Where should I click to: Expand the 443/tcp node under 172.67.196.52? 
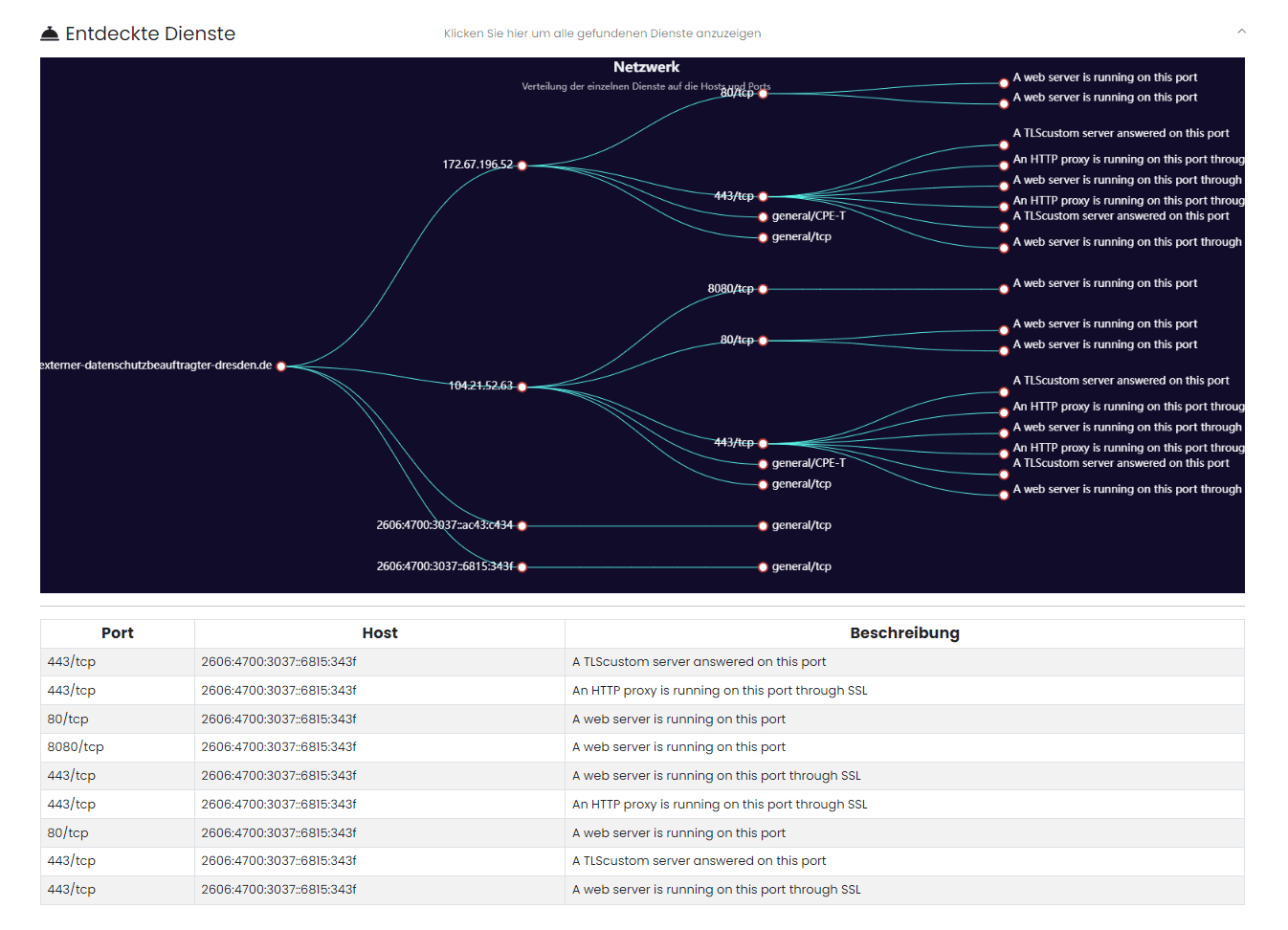pyautogui.click(x=763, y=197)
